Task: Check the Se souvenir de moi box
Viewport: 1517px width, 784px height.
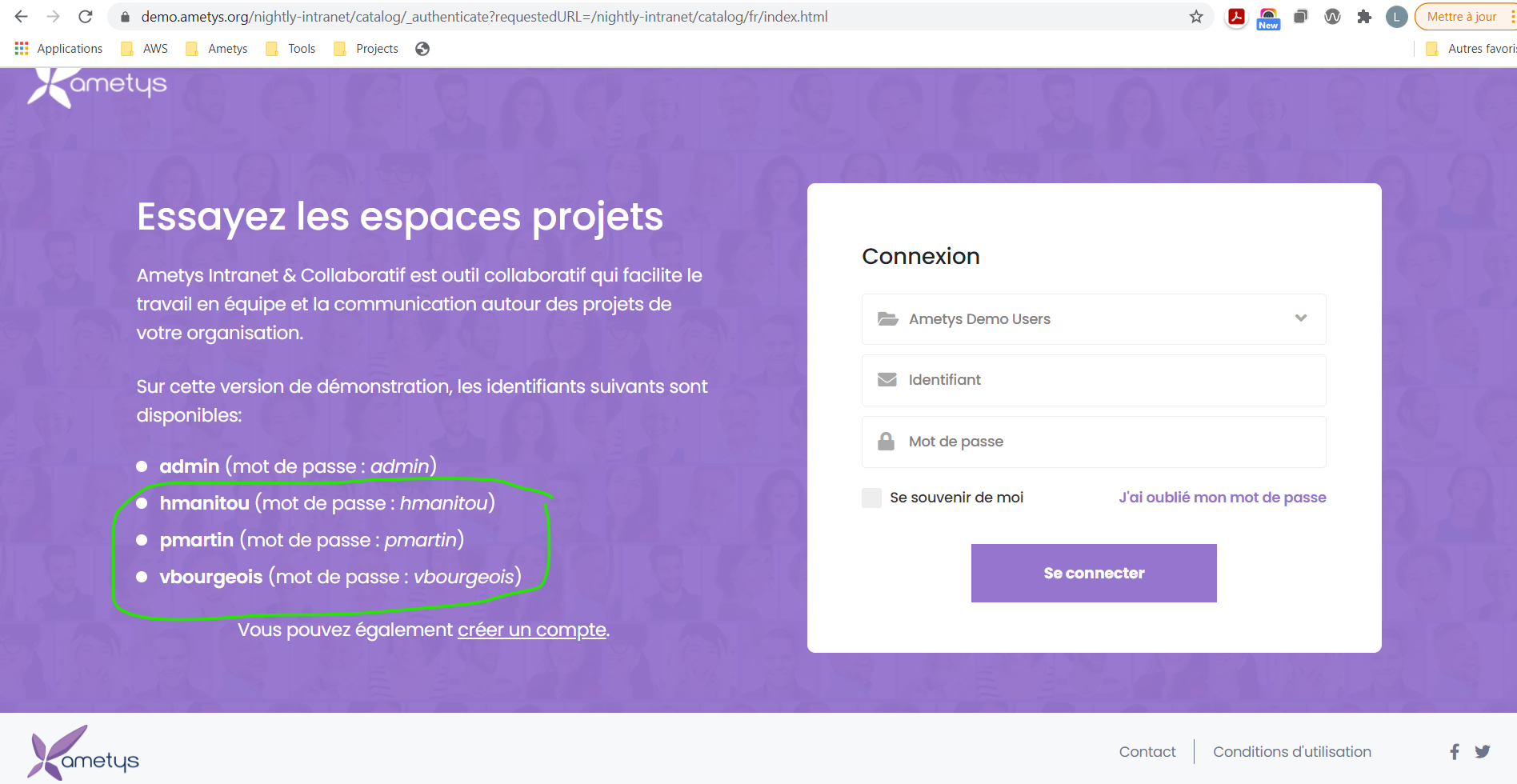Action: click(x=871, y=498)
